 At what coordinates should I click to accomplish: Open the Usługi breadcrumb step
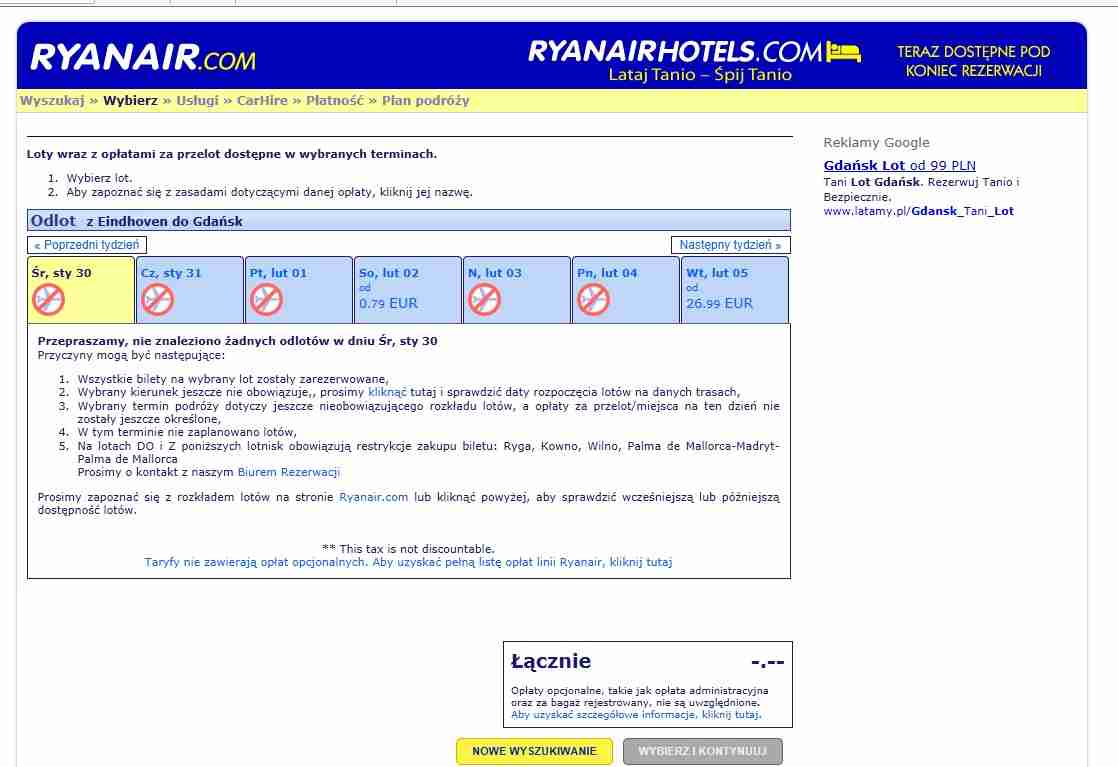pos(198,101)
